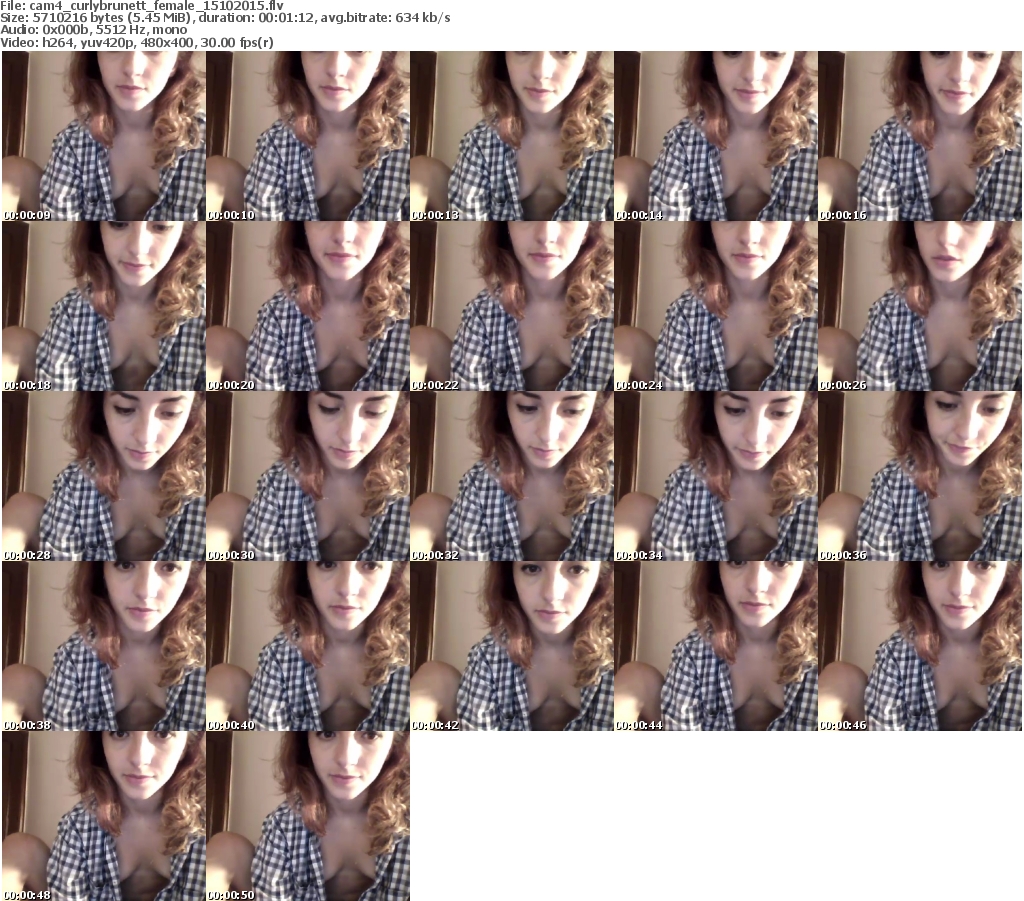
Task: Select the thumbnail frame stamped 00:00:16
Action: click(x=920, y=136)
